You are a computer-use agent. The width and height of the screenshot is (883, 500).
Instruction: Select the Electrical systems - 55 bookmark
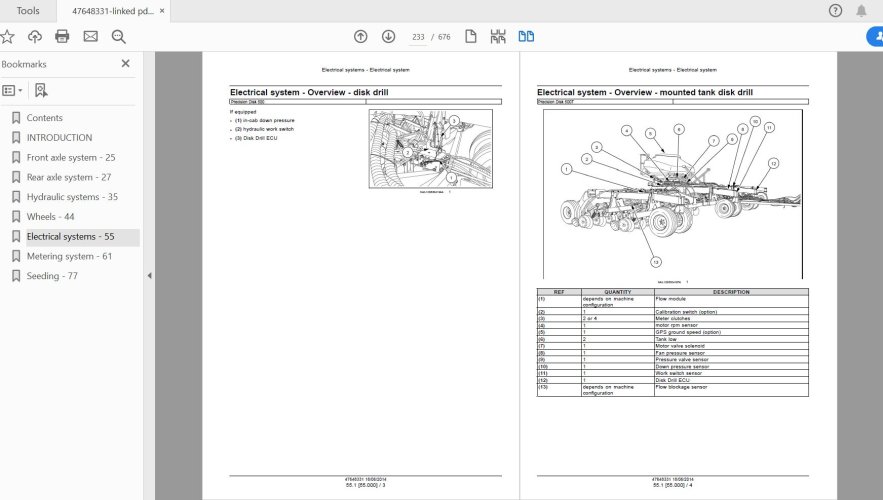(x=70, y=236)
